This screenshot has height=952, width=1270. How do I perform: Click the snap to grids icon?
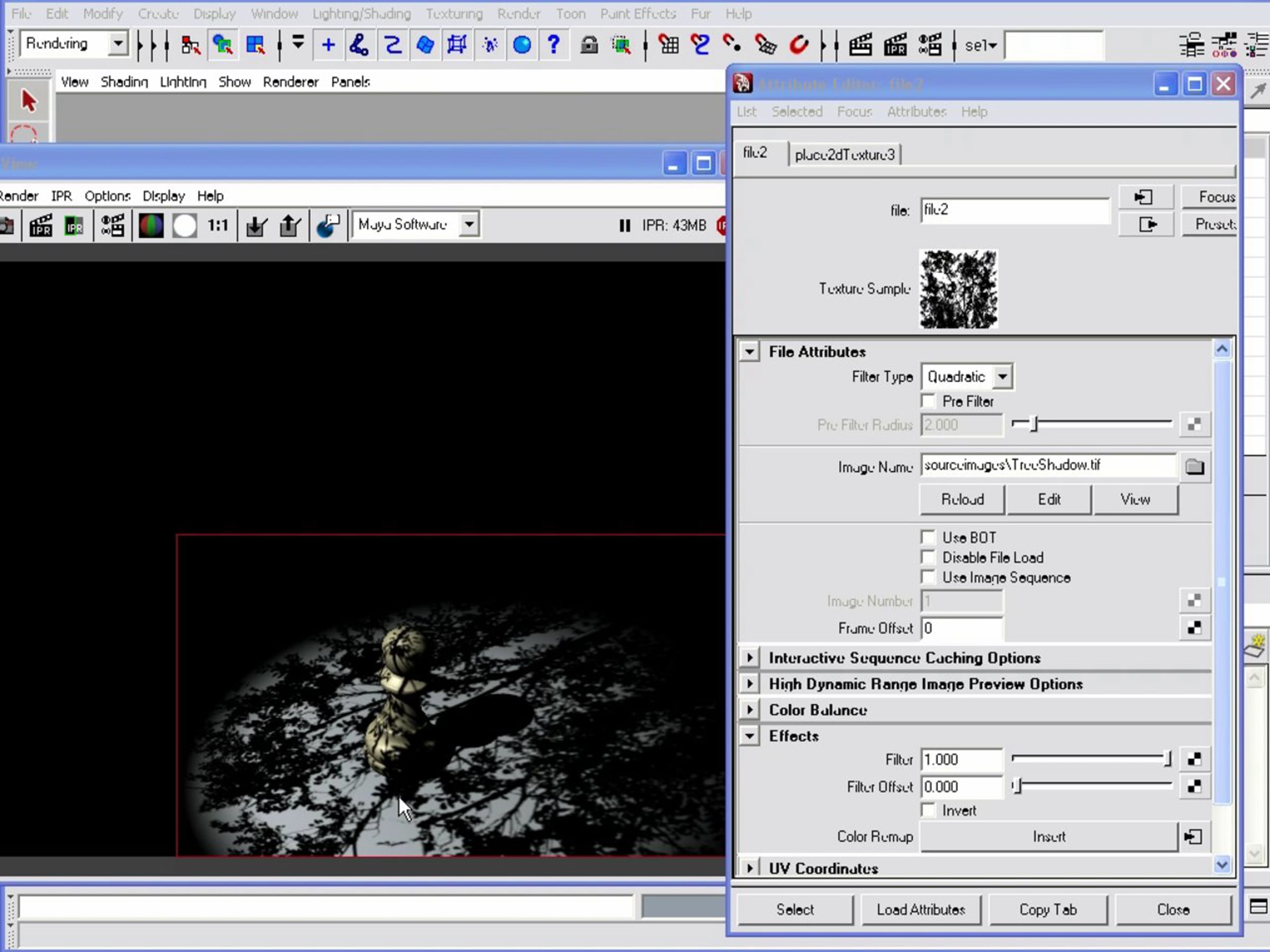click(668, 44)
